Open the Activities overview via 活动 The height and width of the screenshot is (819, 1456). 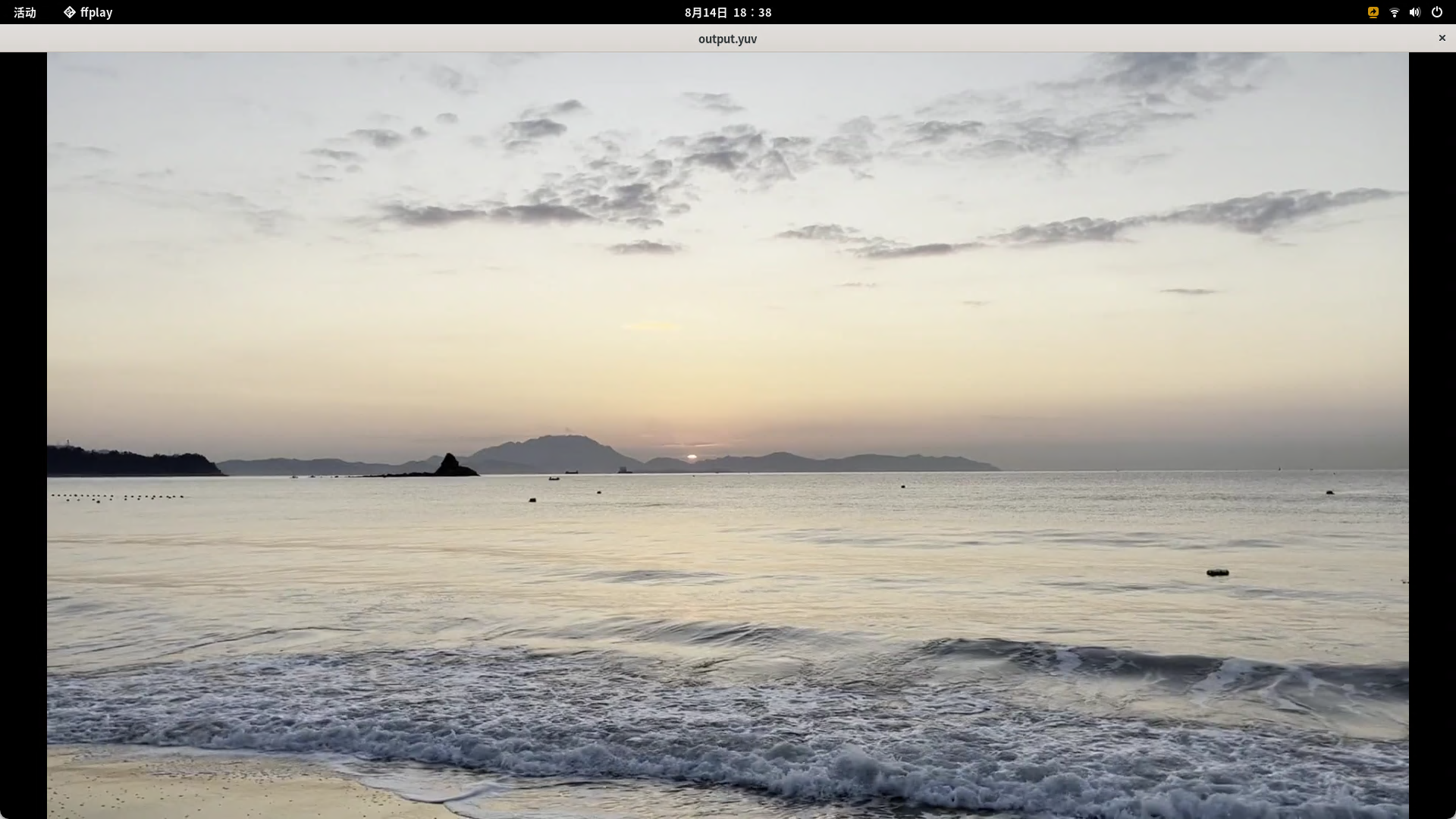[25, 12]
